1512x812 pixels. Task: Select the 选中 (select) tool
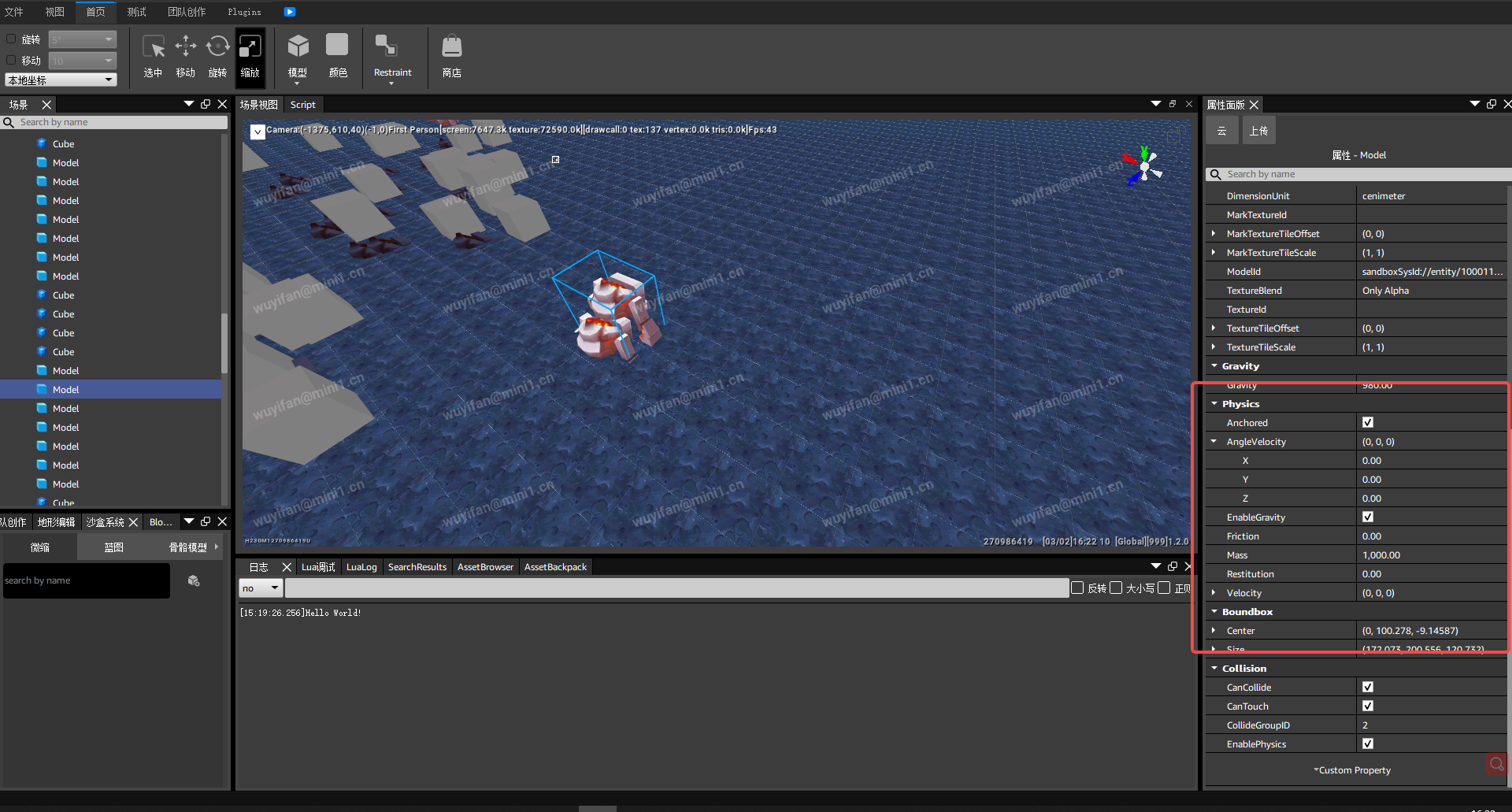(x=153, y=57)
